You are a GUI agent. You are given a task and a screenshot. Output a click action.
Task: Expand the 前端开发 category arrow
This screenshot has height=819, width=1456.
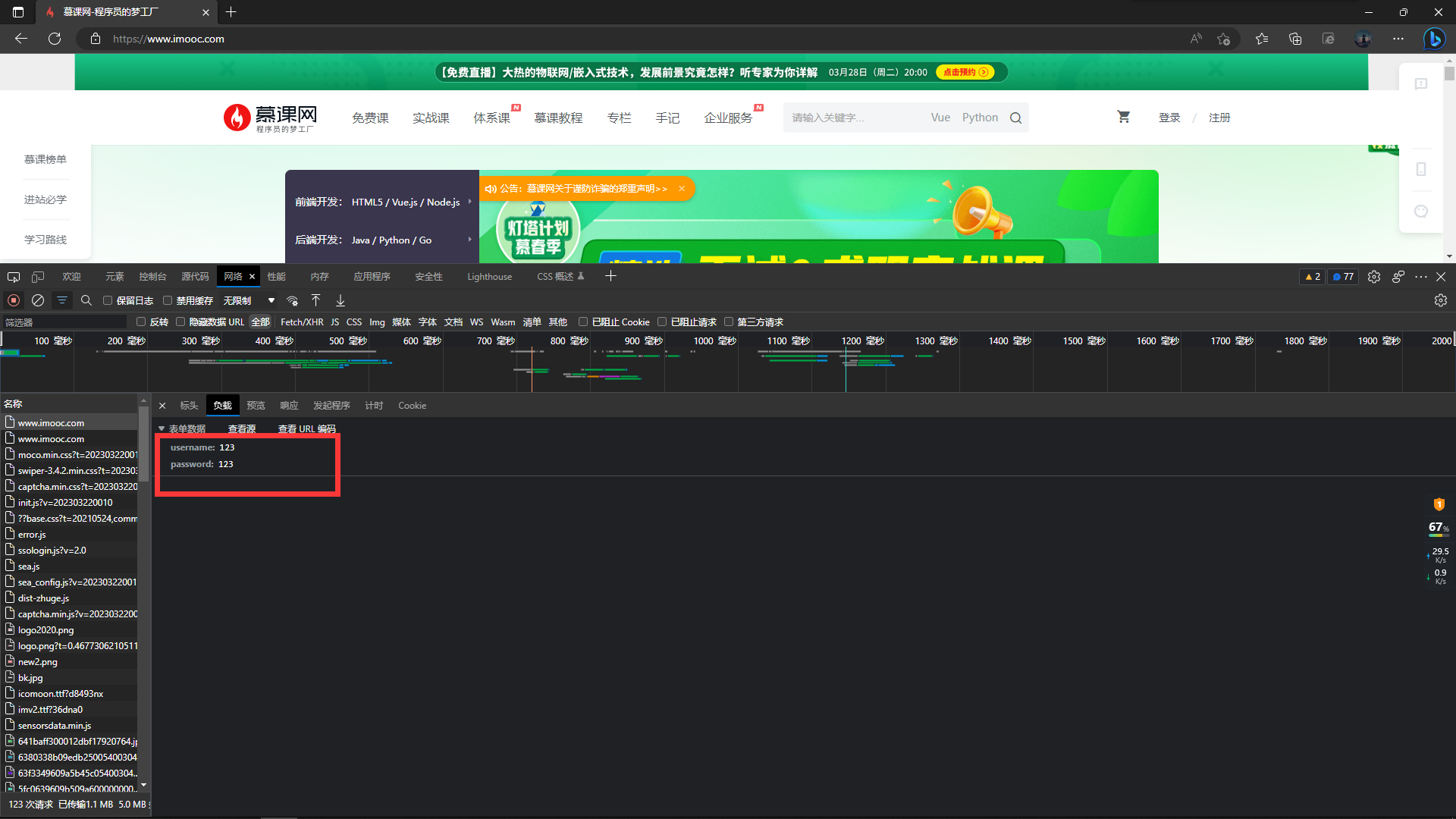tap(469, 202)
